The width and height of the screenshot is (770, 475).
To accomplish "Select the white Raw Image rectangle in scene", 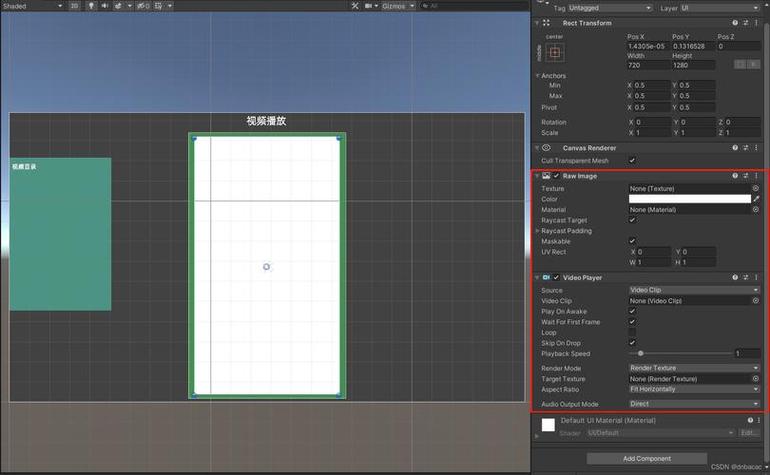I will coord(267,265).
